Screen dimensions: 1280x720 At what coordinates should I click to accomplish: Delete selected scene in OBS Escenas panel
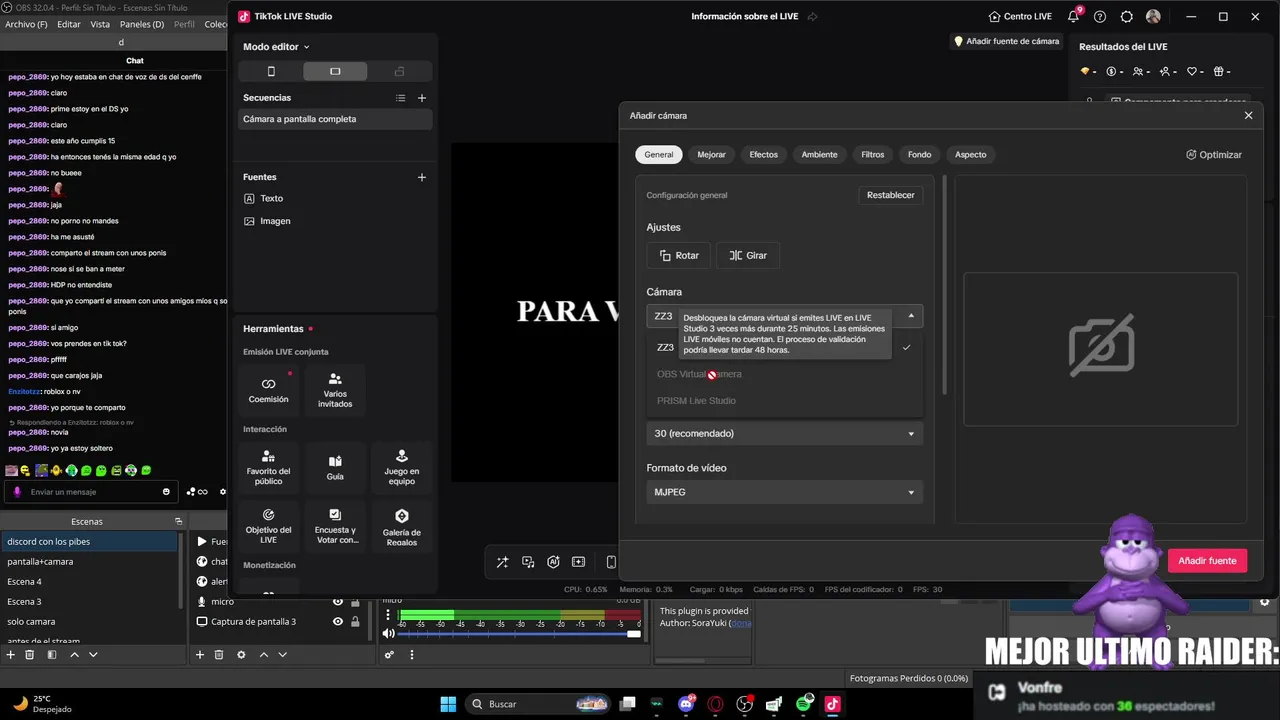30,654
